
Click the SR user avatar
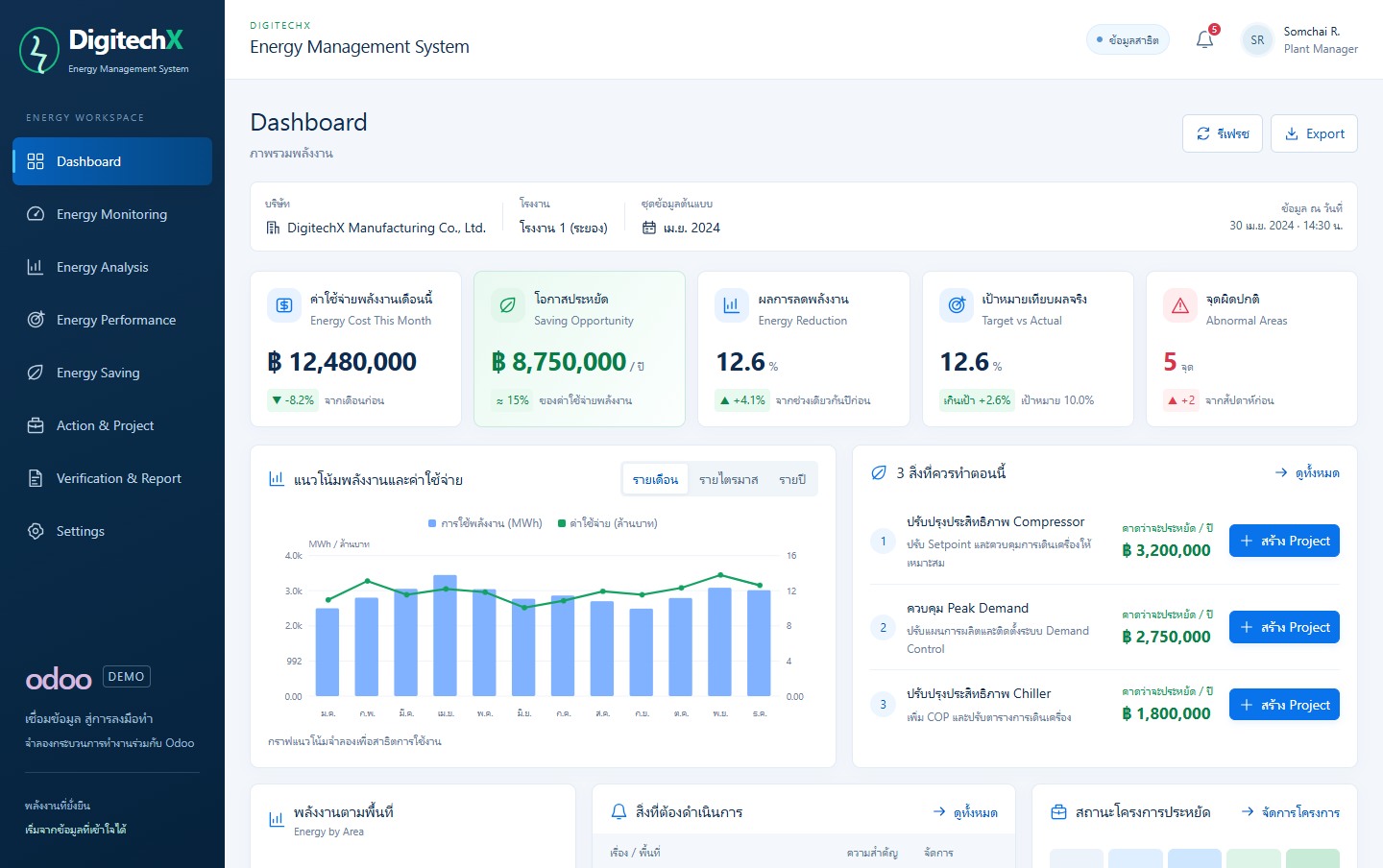1257,40
